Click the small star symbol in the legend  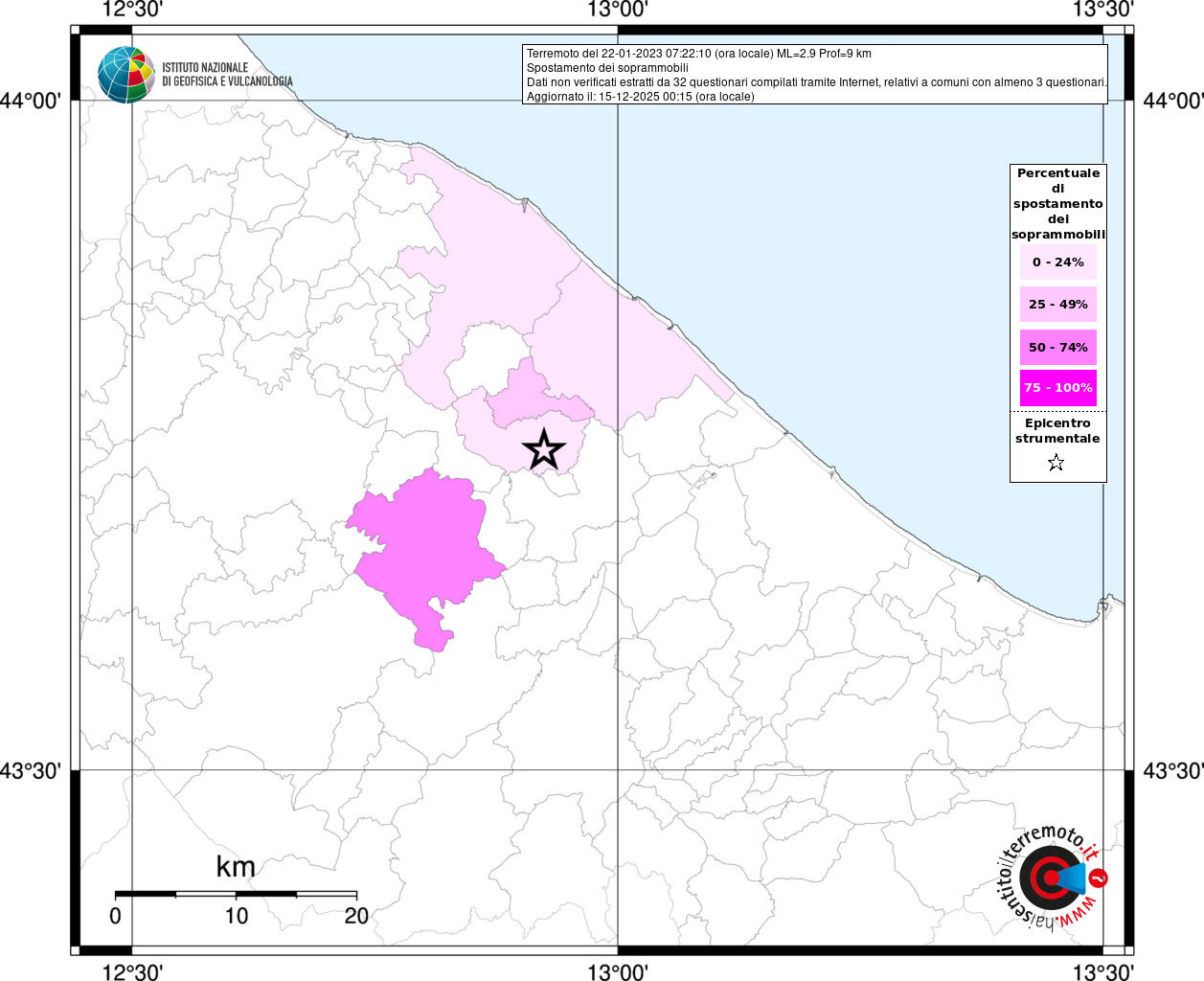coord(1056,464)
